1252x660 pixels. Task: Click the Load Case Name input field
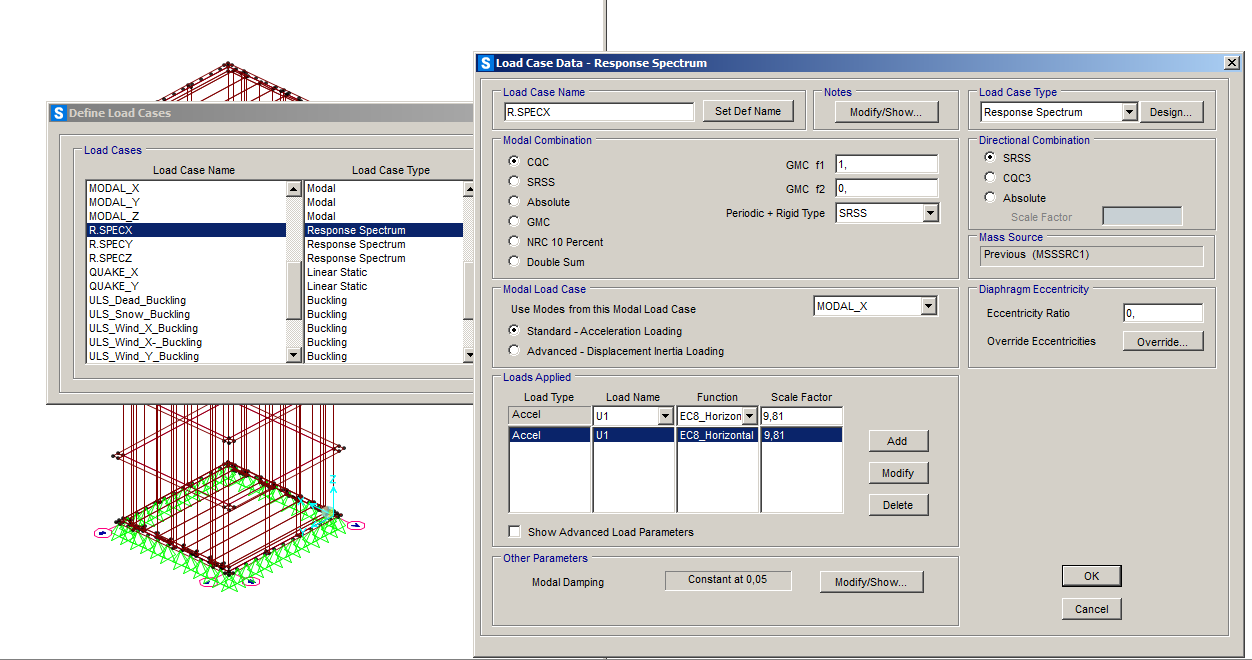[598, 112]
